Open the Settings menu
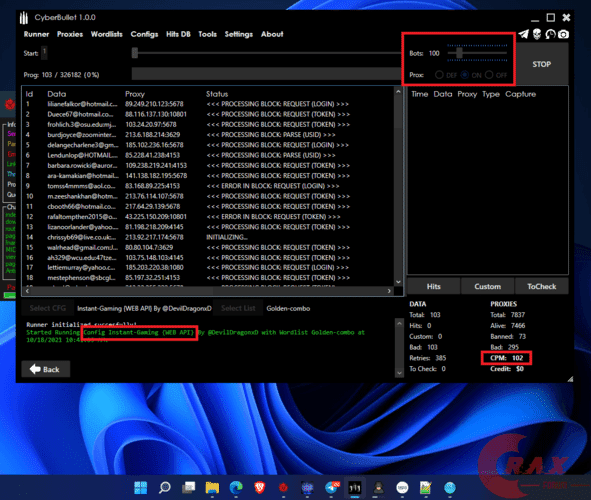Viewport: 591px width, 500px height. [x=239, y=34]
